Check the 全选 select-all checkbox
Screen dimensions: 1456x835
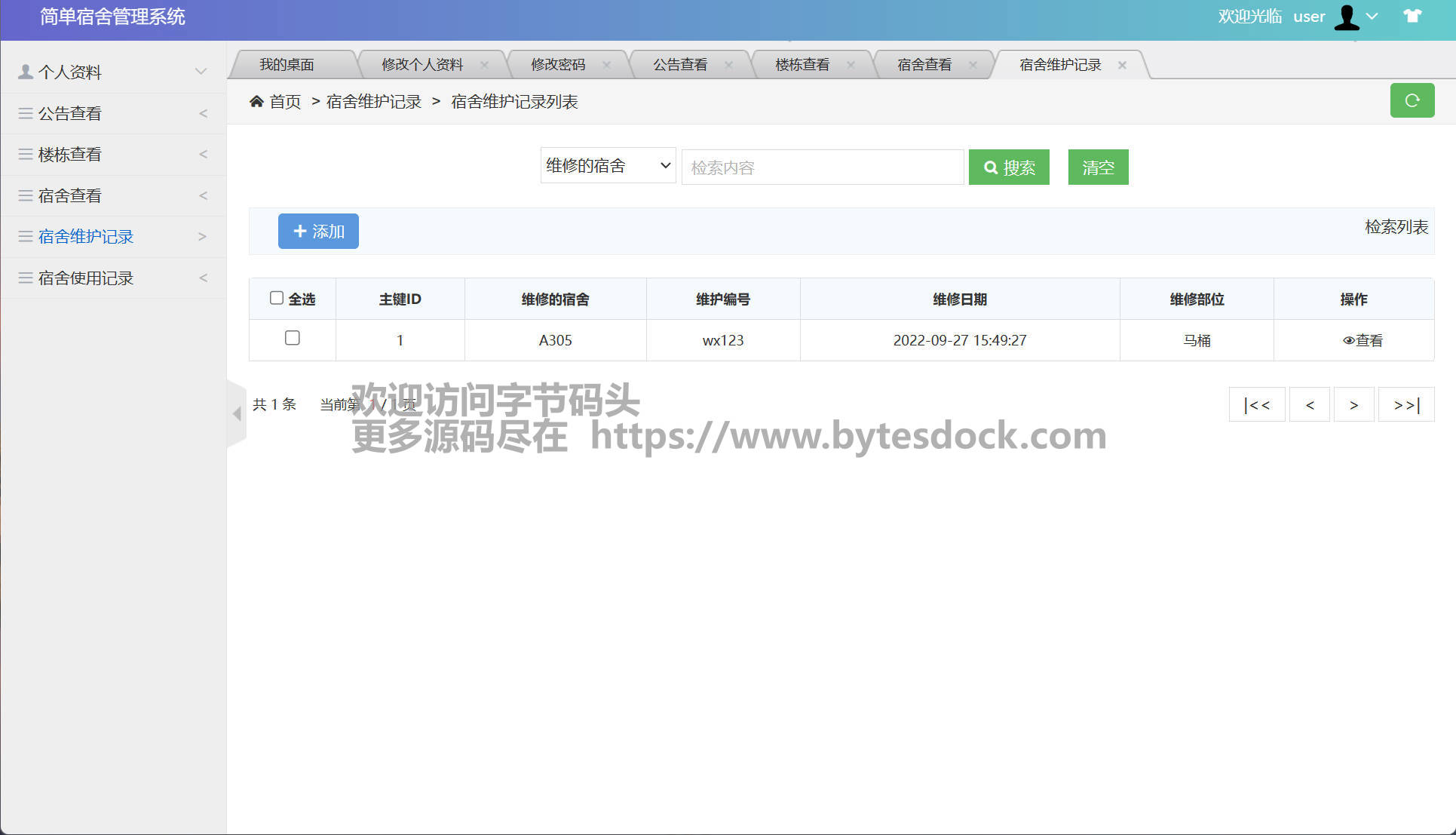coord(277,298)
